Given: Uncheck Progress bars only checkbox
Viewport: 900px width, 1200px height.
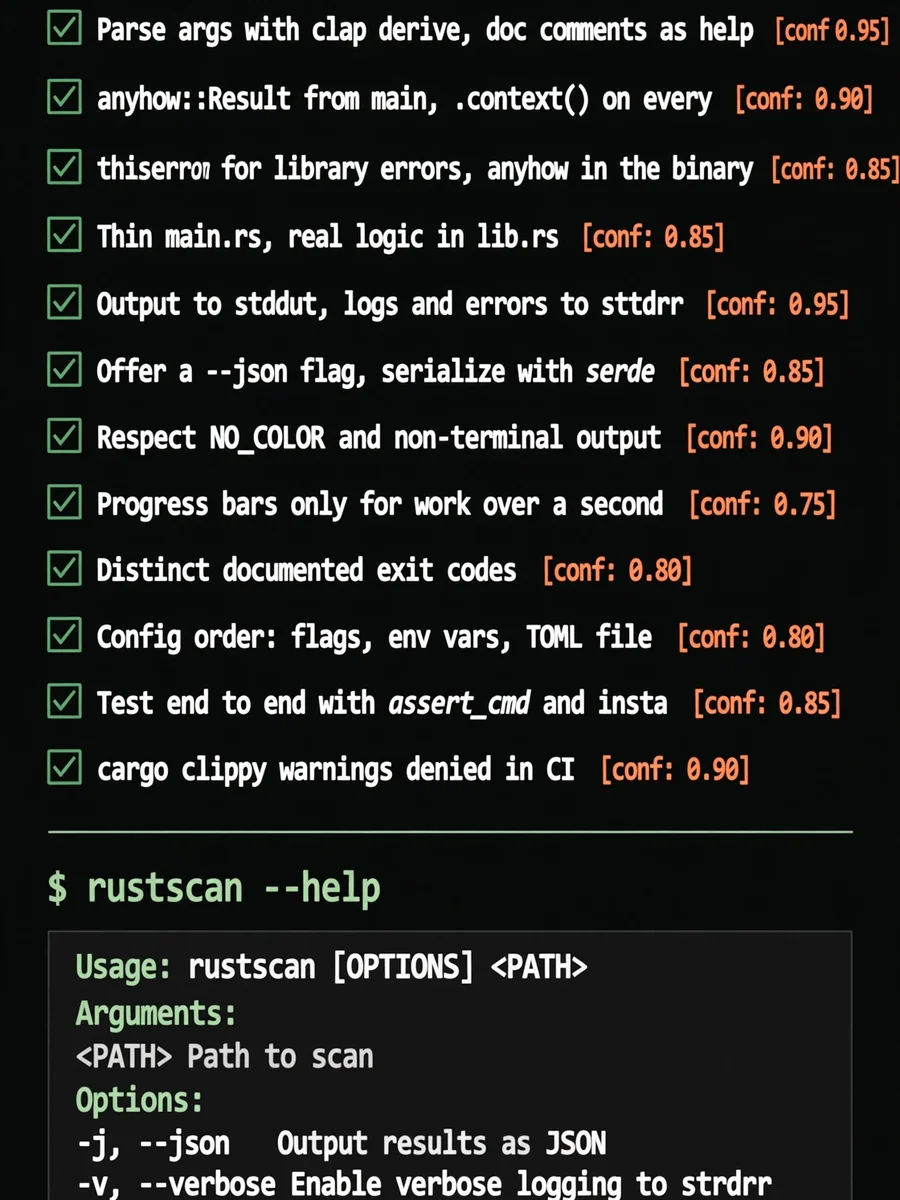Looking at the screenshot, I should (64, 503).
